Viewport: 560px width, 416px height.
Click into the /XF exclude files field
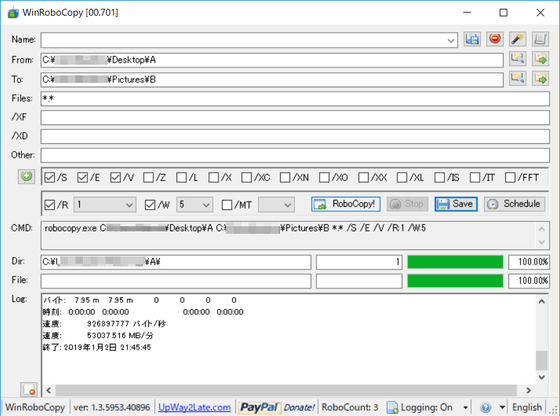pos(295,117)
